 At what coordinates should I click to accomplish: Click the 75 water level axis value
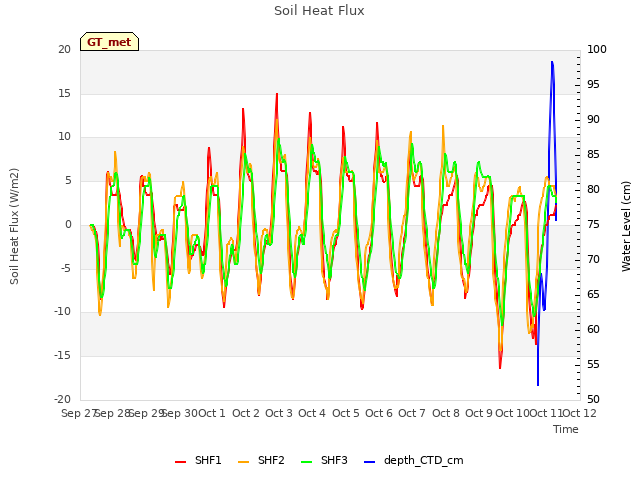[x=593, y=224]
